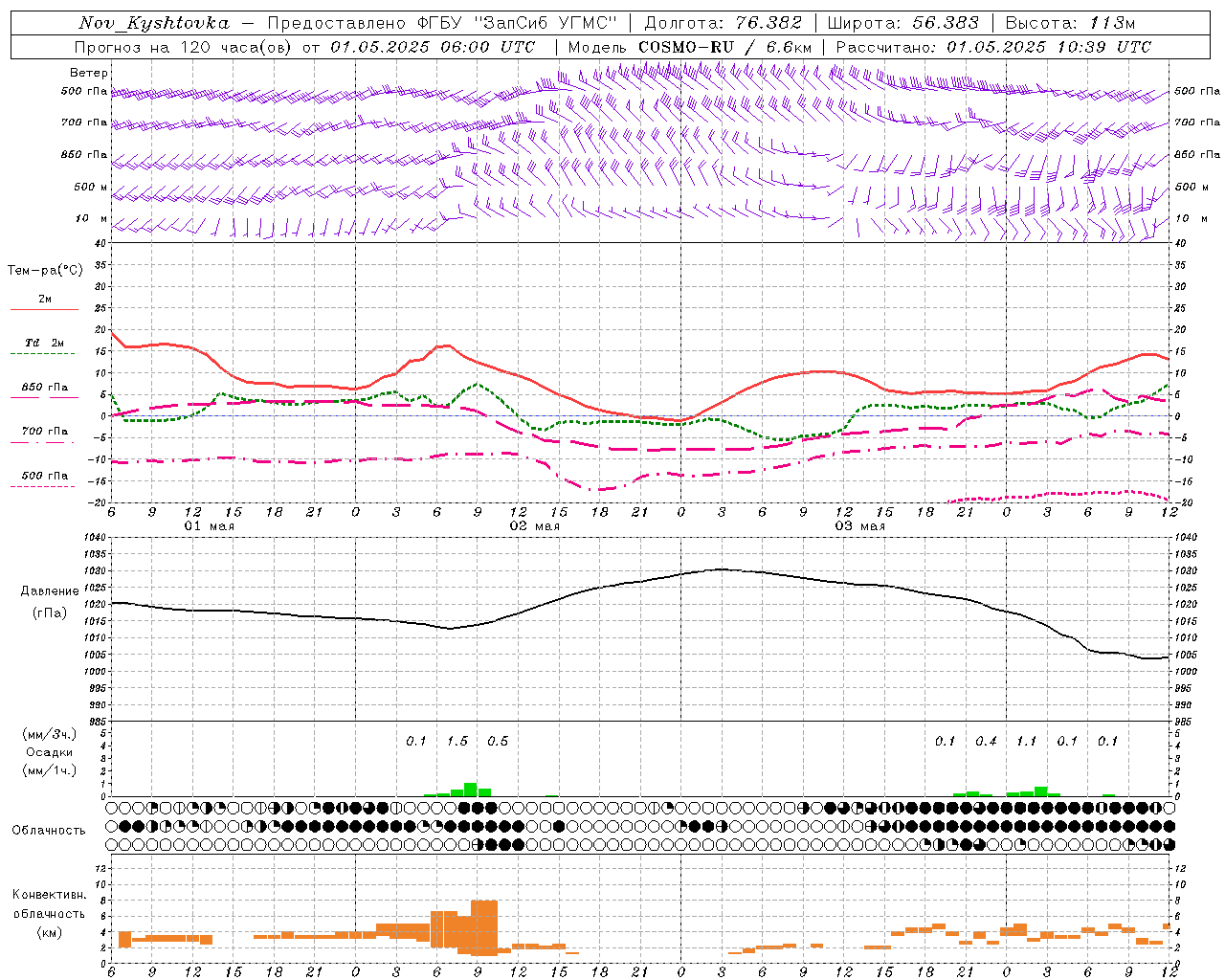Click the Рассчитано: 01.05.2025 10:39 UTC text
The height and width of the screenshot is (980, 1225).
(993, 47)
